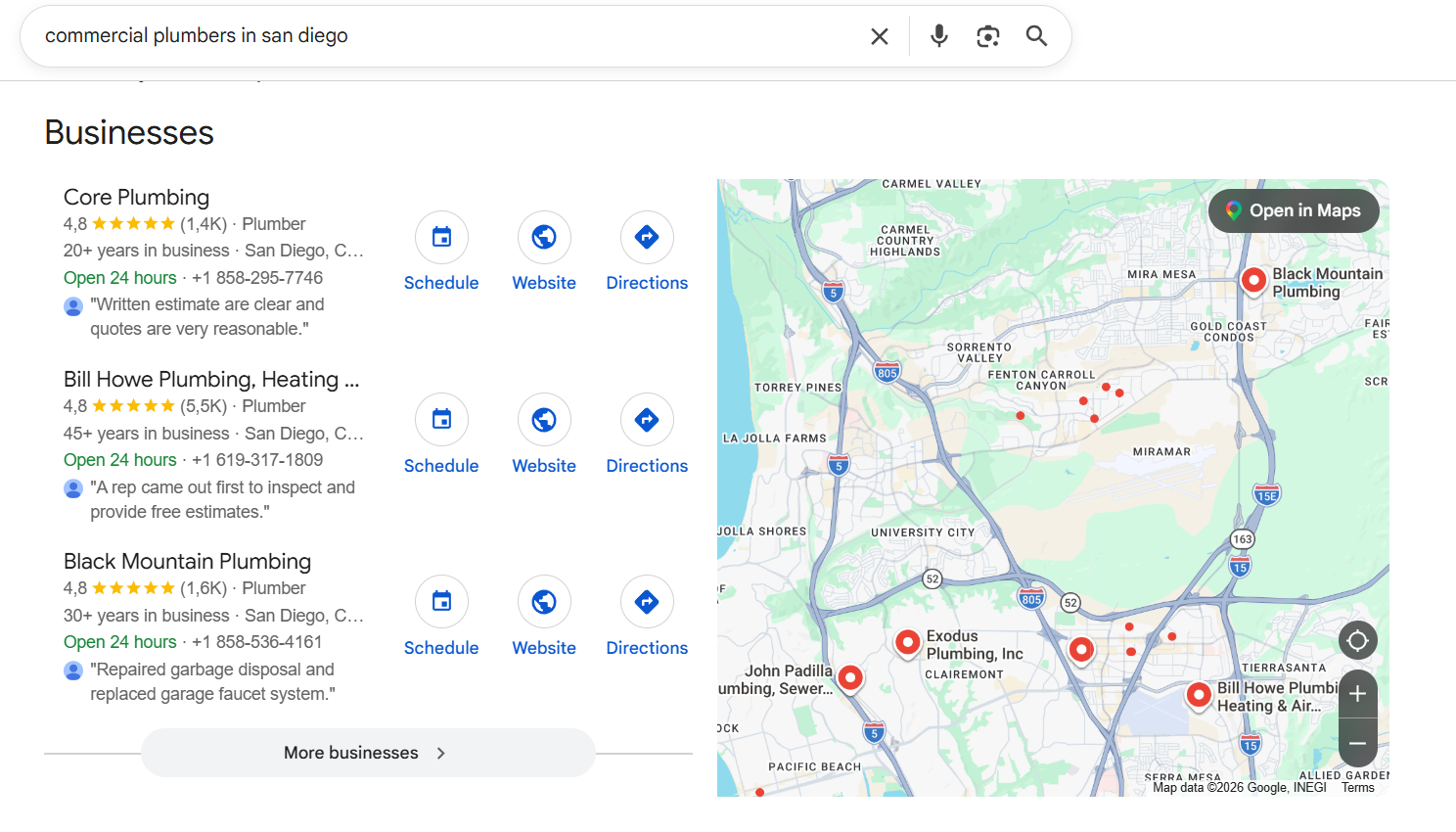Click reviewer avatar beside Bill Howe quote
This screenshot has height=832, width=1456.
click(x=73, y=488)
